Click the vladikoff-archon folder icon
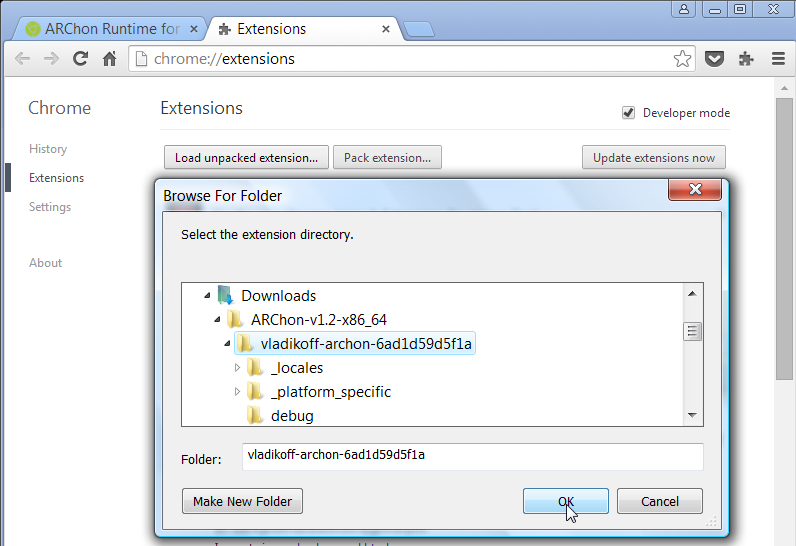 245,344
